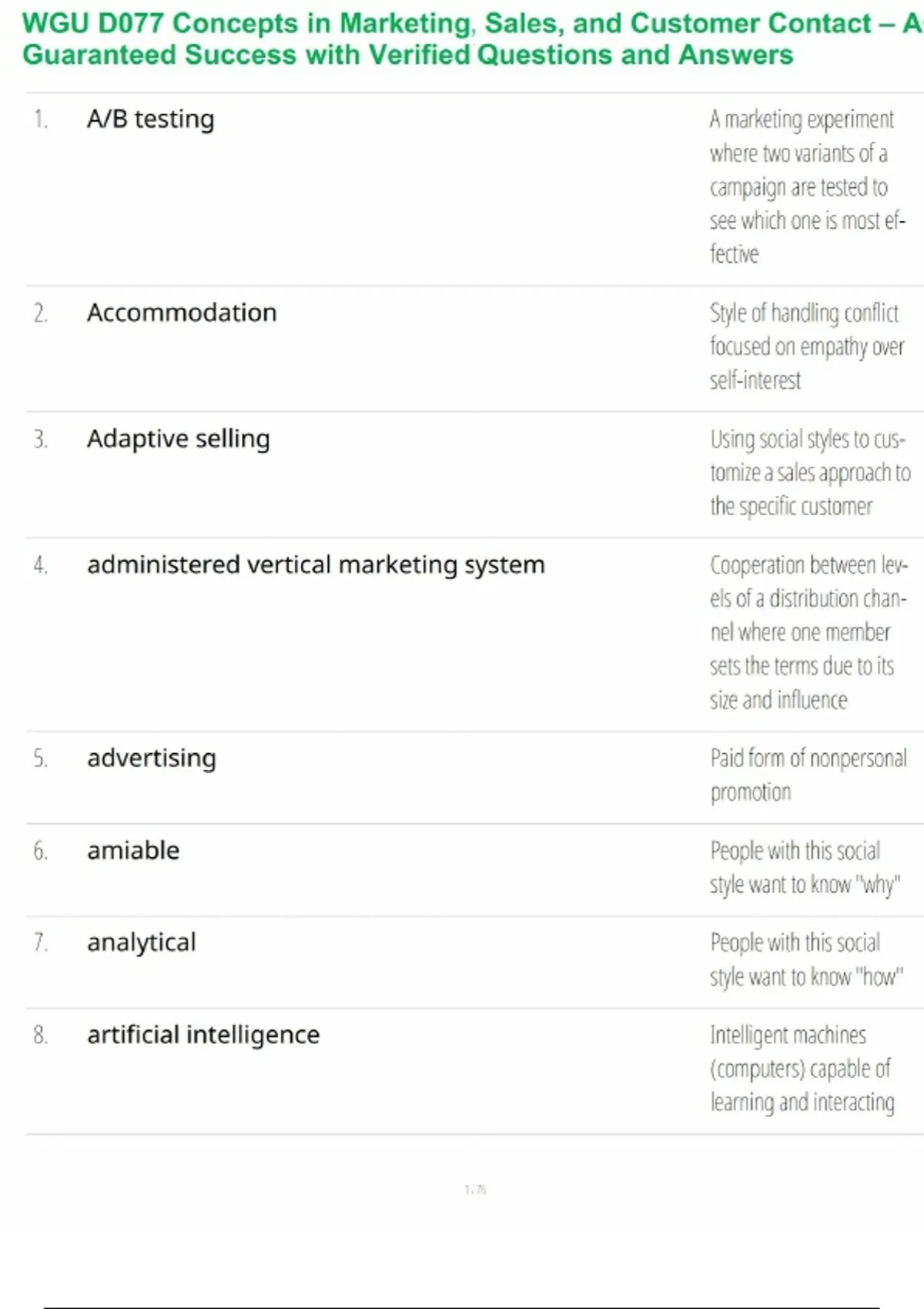924x1309 pixels.
Task: Select the definition about handling conflict with empathy
Action: [805, 346]
